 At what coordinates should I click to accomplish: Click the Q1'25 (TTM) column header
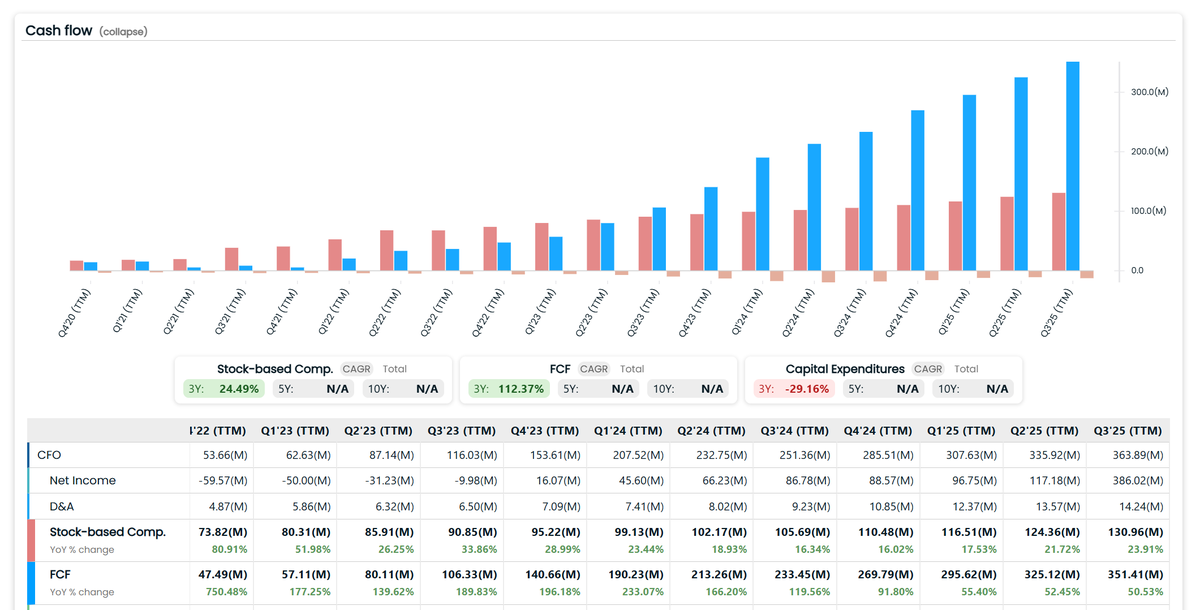click(x=961, y=431)
